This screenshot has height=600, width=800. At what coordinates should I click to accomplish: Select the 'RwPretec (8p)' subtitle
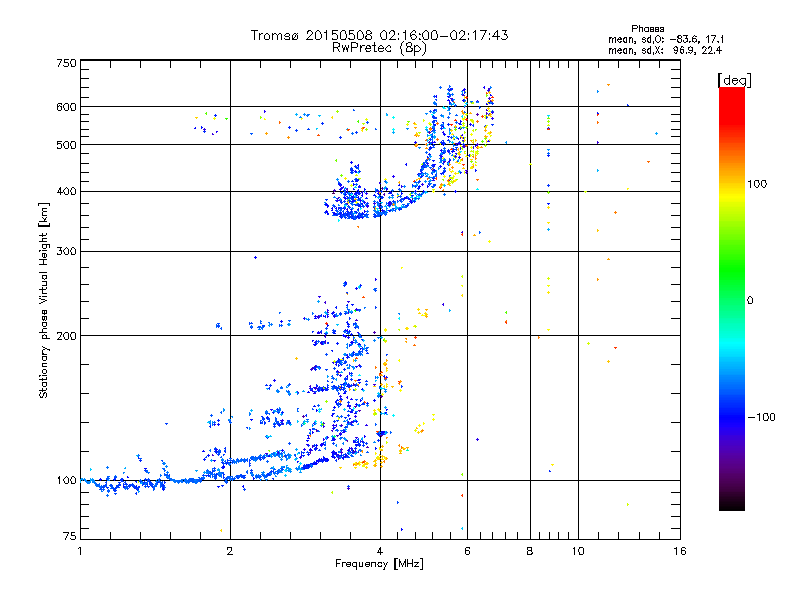[379, 48]
